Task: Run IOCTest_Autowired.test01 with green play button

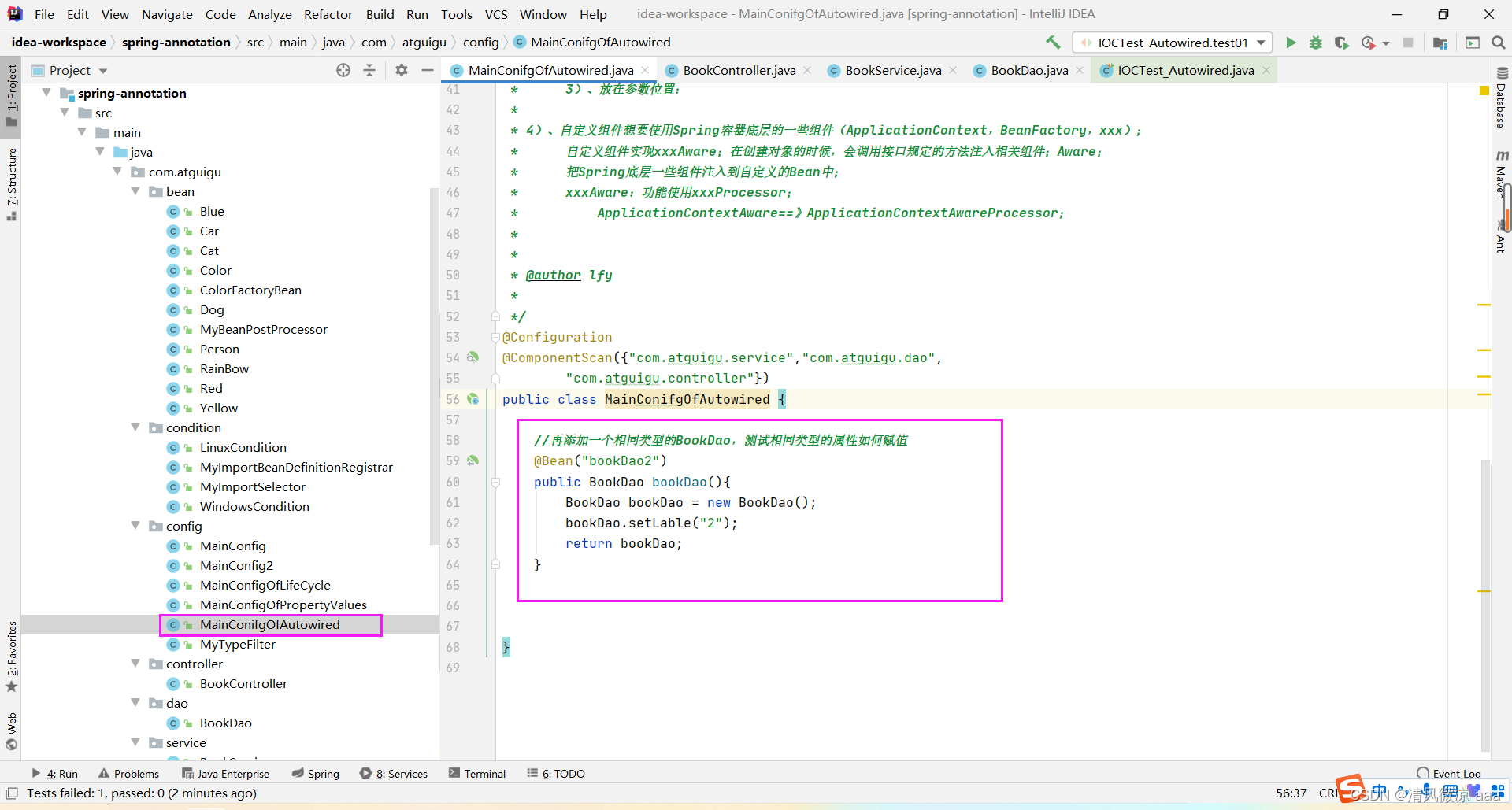Action: coord(1291,43)
